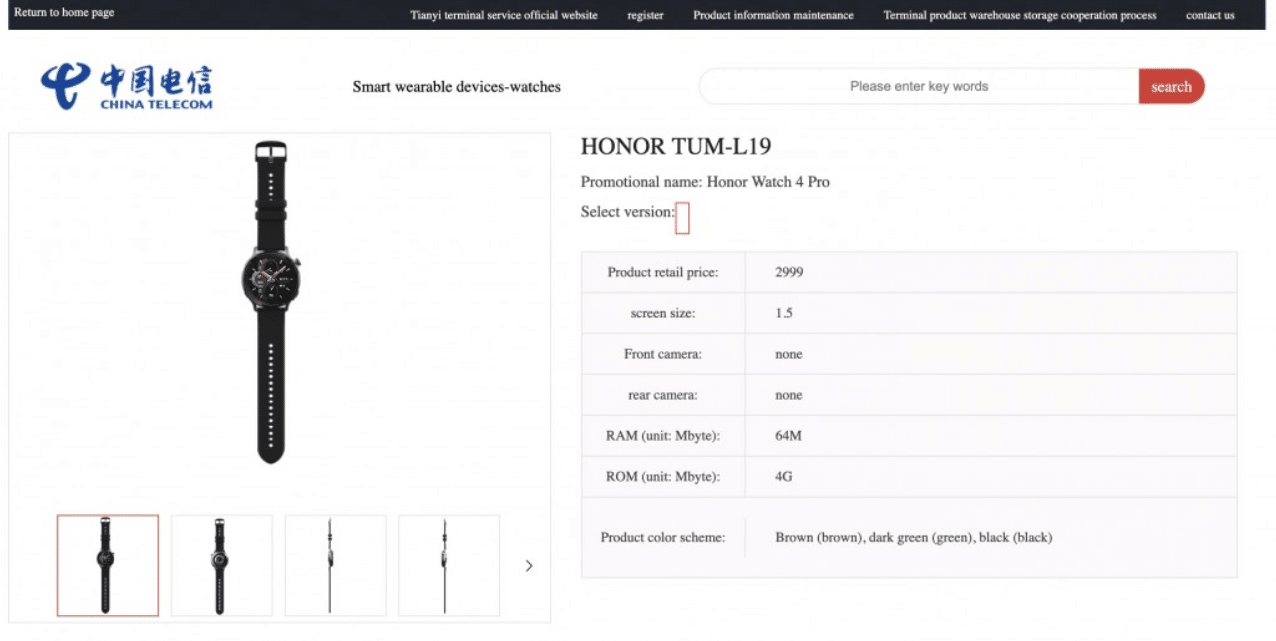Click the Product retail price label
Image resolution: width=1276 pixels, height=641 pixels.
pos(663,272)
